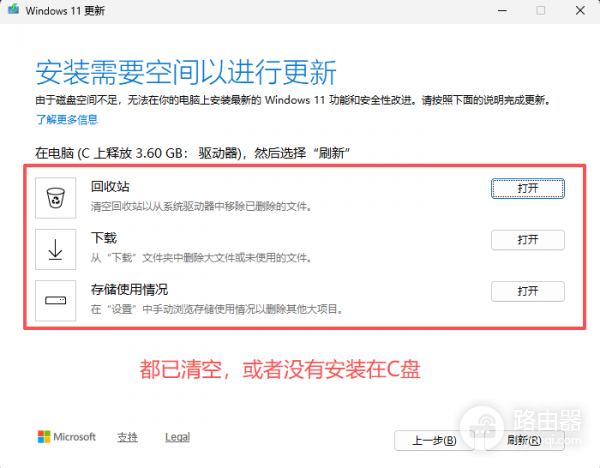Go back with the 上一步(B) button

(434, 440)
